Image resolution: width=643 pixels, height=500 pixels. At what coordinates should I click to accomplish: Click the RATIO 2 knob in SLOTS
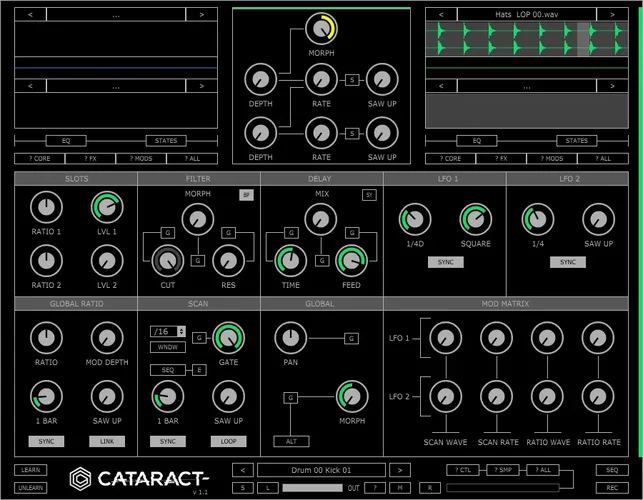46,261
